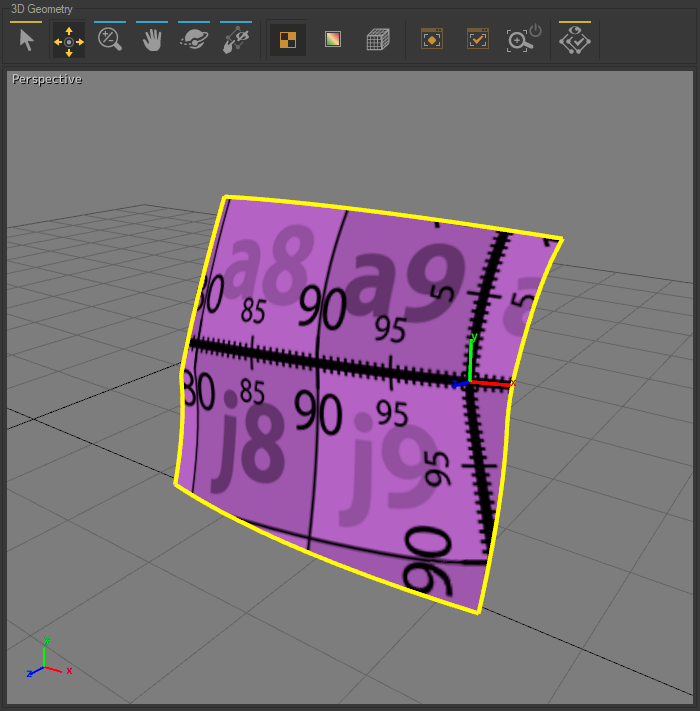
Task: Pick the hand pan tool
Action: click(152, 40)
